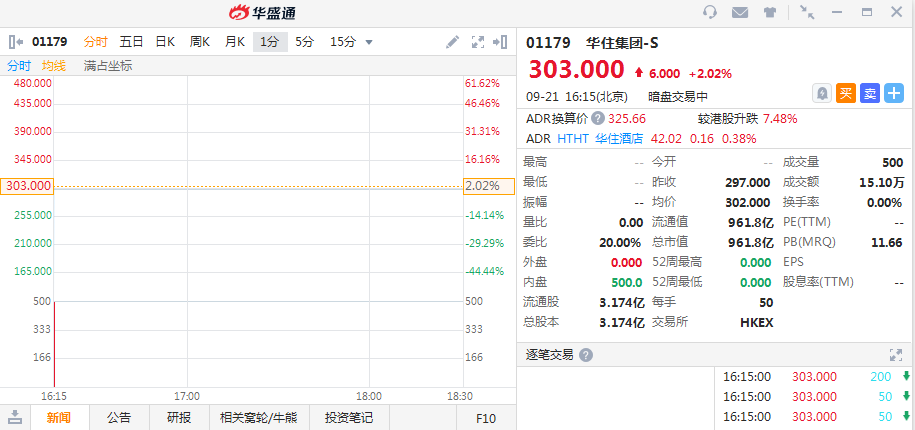Open ADR conversion price help icon
This screenshot has width=915, height=430.
click(598, 118)
